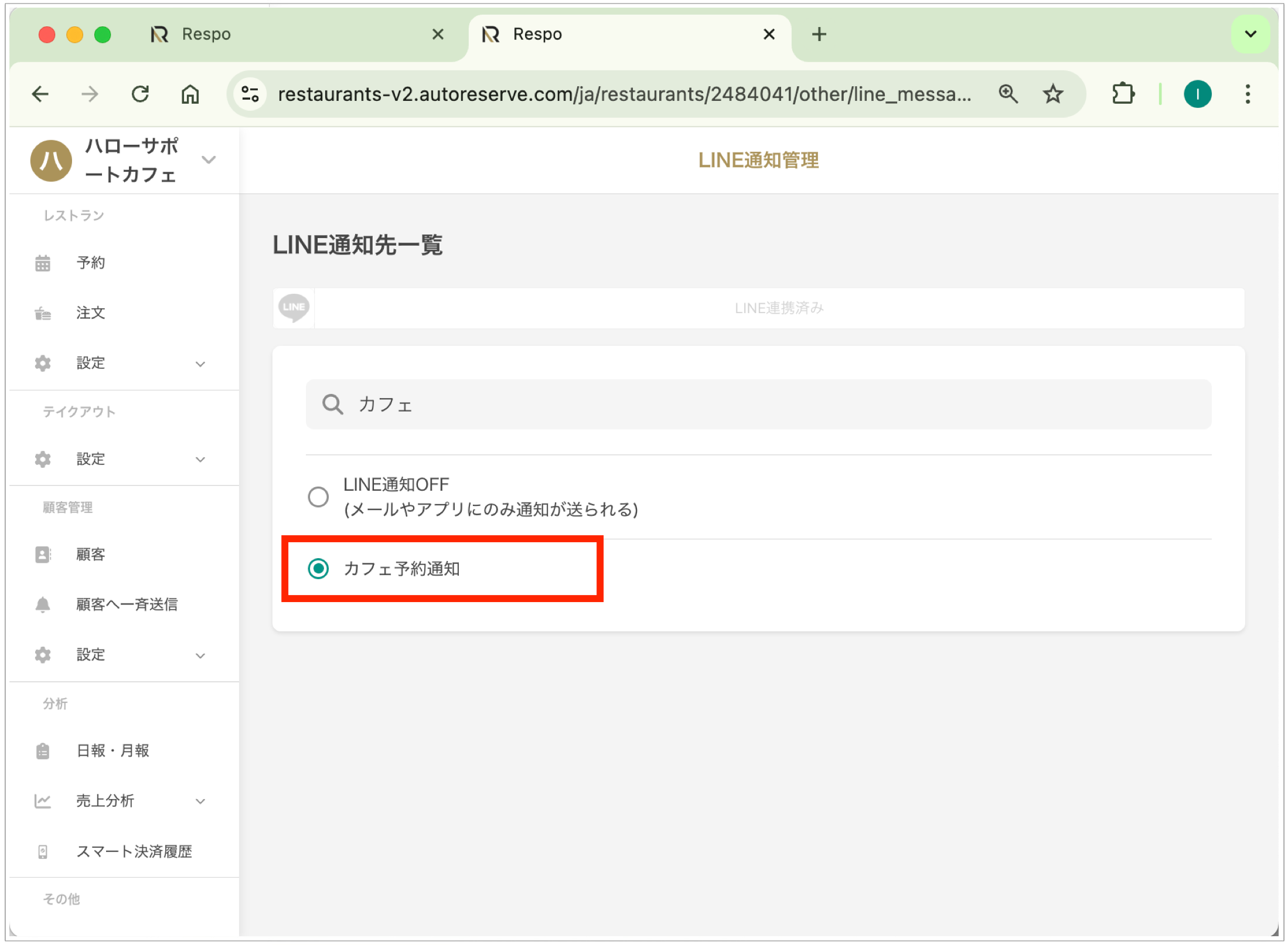This screenshot has height=945, width=1288.
Task: Click the gear icon in テイクアウト section
Action: tap(43, 459)
